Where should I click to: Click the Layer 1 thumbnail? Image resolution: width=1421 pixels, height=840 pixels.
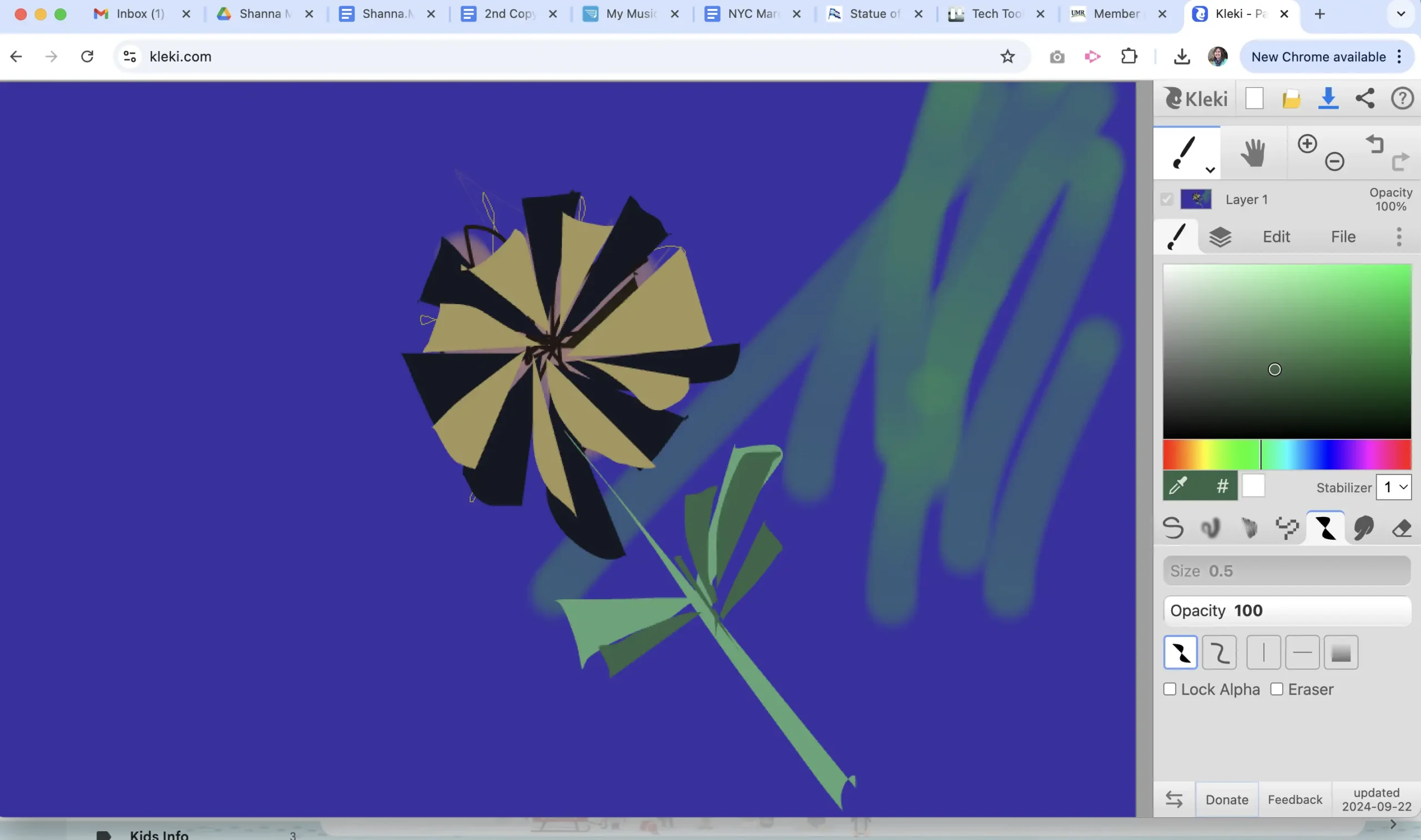click(1196, 199)
